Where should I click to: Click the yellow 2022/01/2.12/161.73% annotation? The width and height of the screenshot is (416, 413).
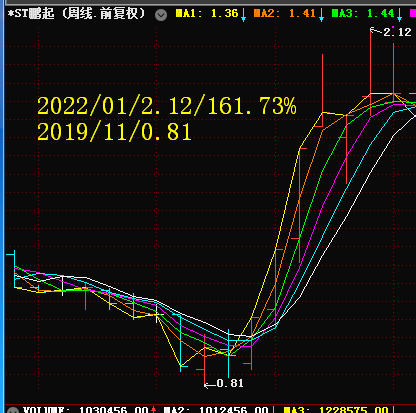(167, 106)
